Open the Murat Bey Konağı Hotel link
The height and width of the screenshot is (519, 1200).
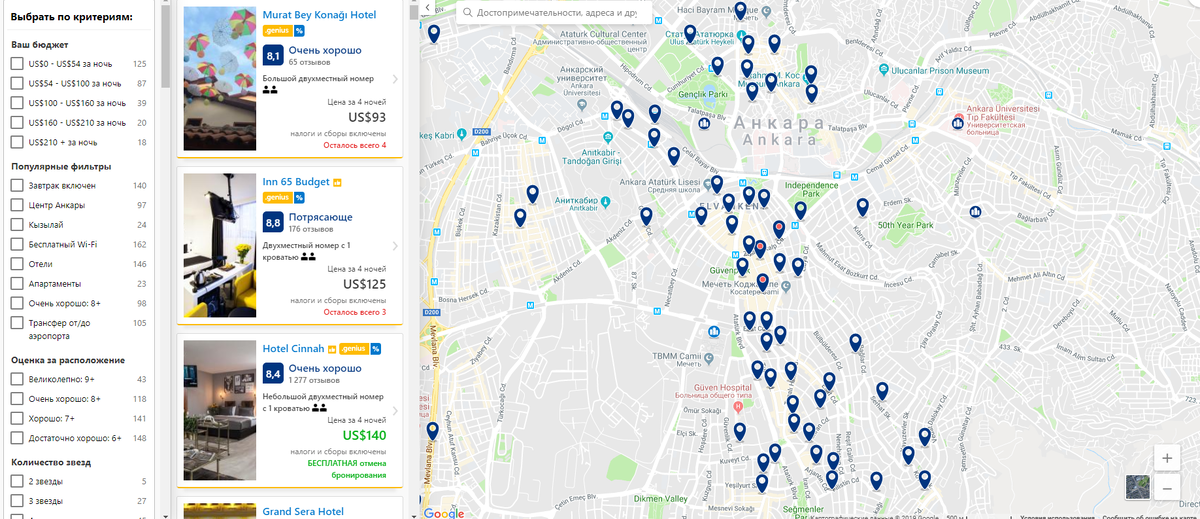tap(319, 15)
